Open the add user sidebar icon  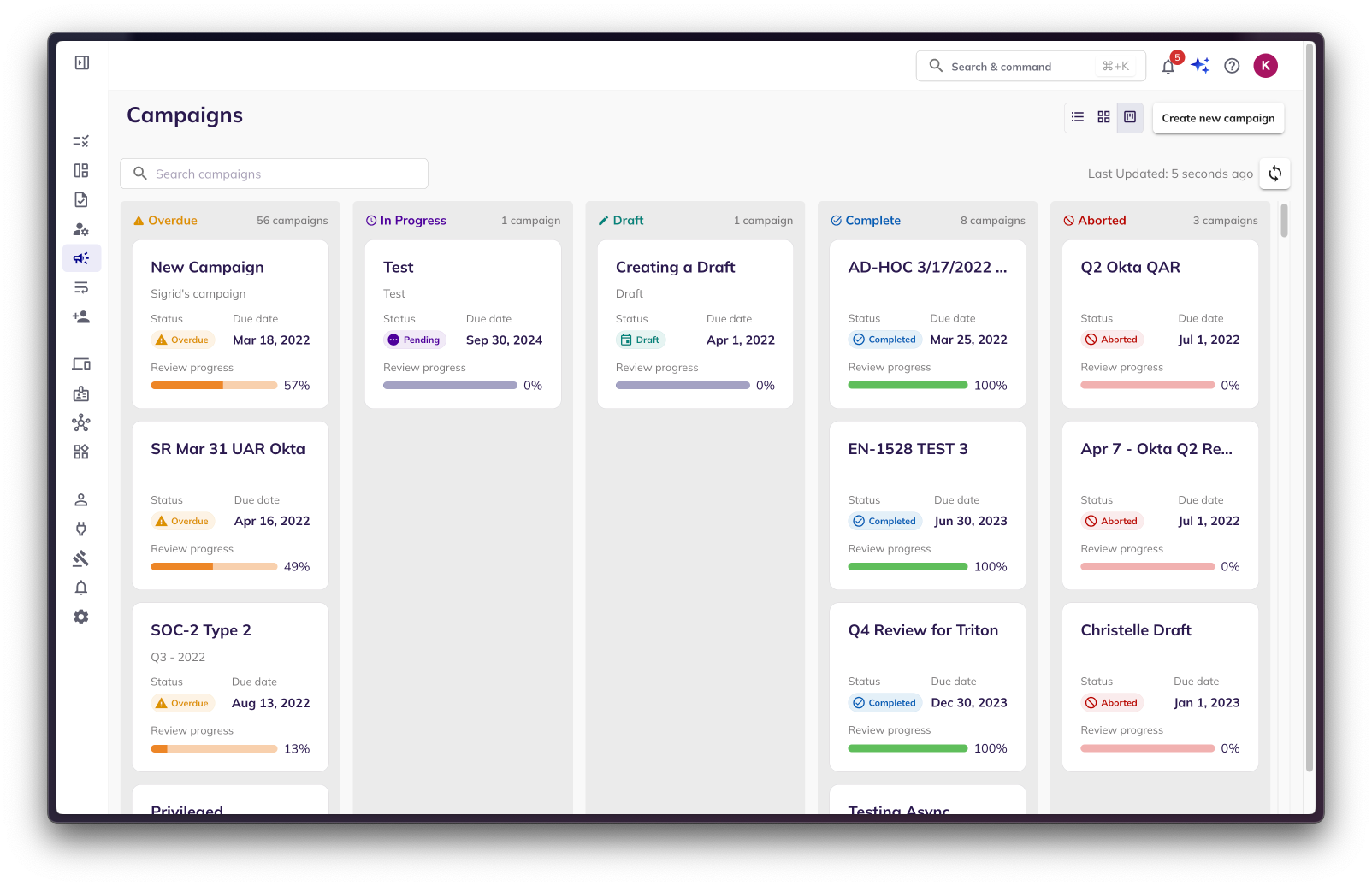coord(81,316)
